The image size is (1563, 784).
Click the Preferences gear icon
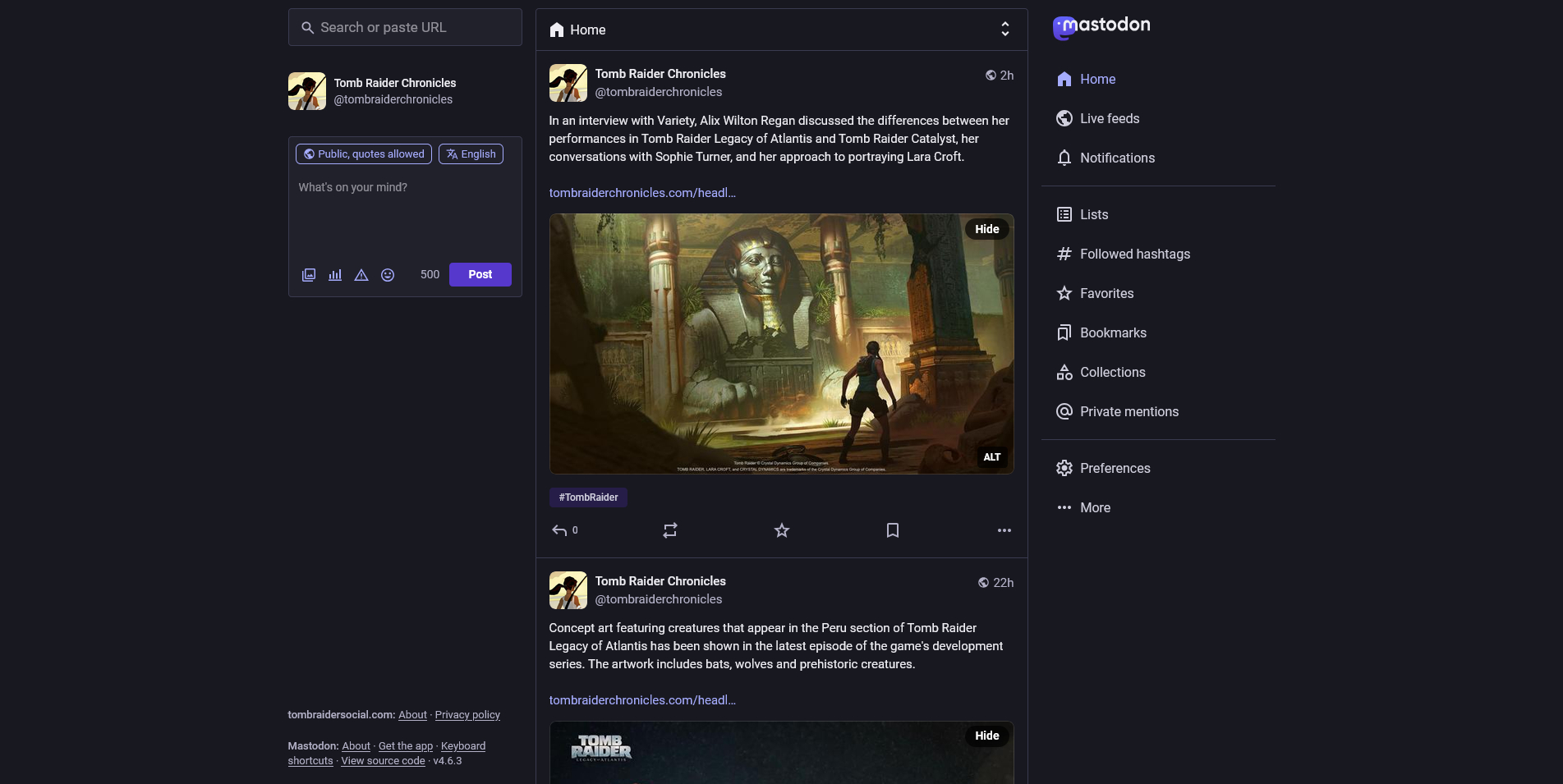tap(1064, 468)
